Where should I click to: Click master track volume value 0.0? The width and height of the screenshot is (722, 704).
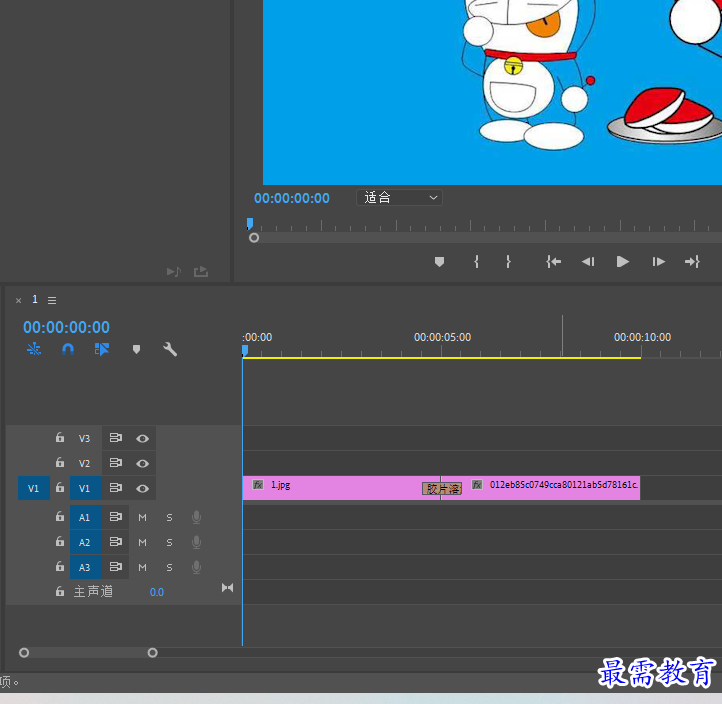pos(157,592)
